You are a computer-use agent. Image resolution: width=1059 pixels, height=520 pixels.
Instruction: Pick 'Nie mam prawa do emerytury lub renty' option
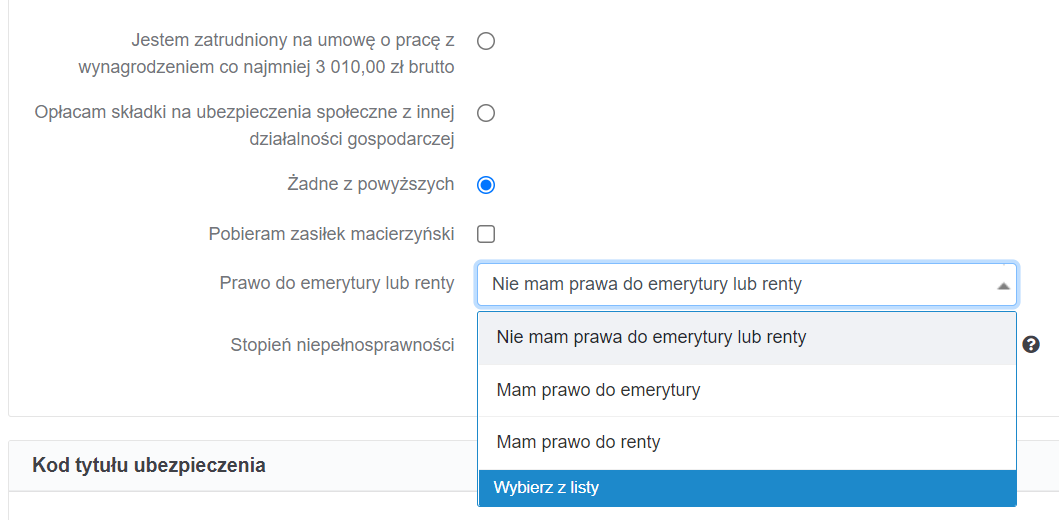pyautogui.click(x=746, y=337)
